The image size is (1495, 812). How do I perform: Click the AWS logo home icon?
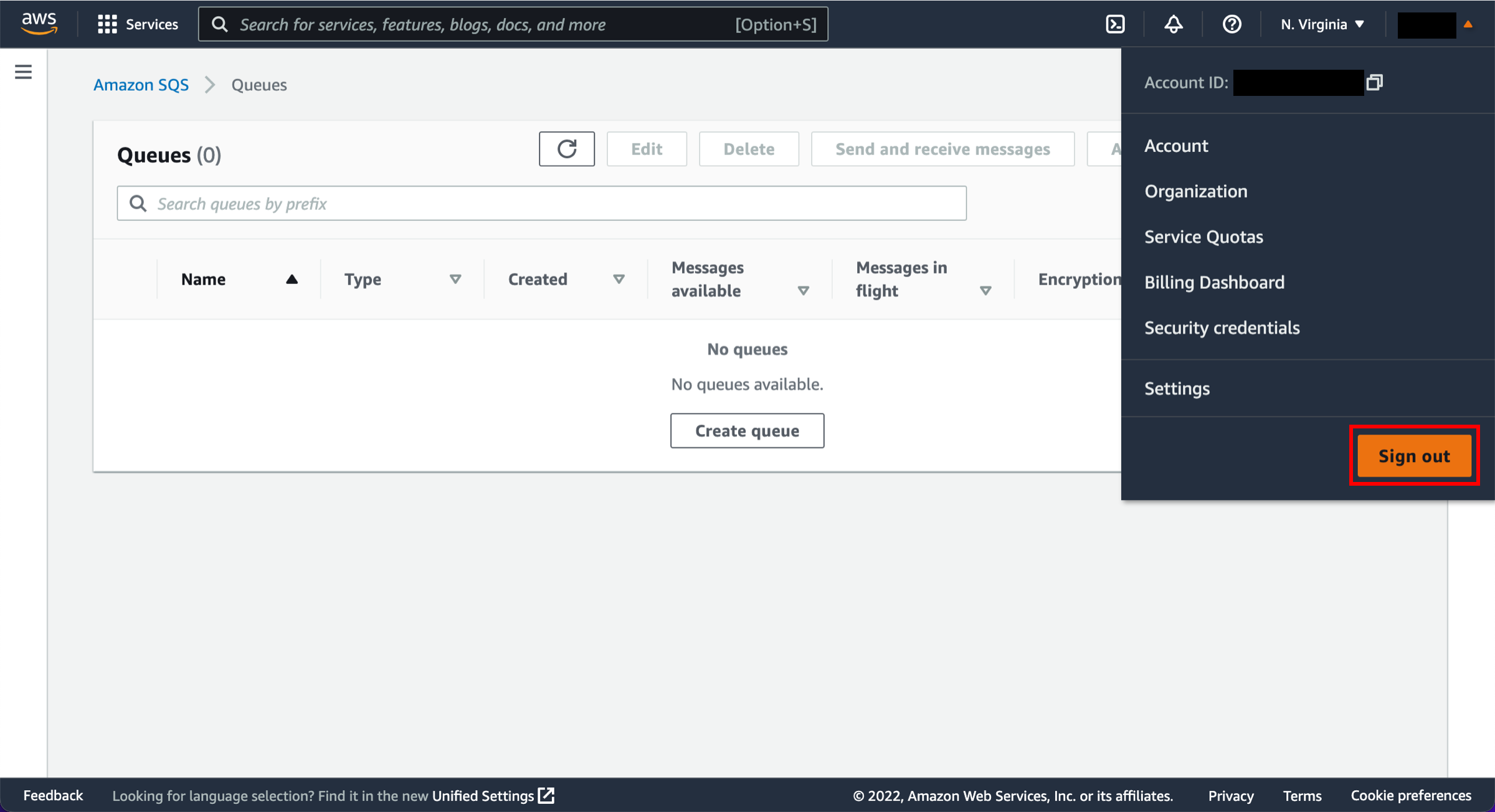click(x=39, y=24)
